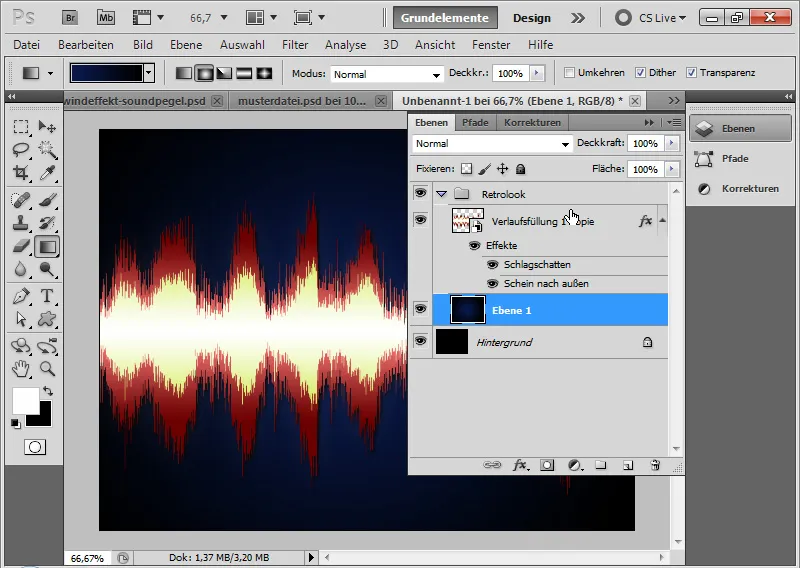
Task: Collapse effects on Verlaufsfüllung layer
Action: [x=662, y=220]
